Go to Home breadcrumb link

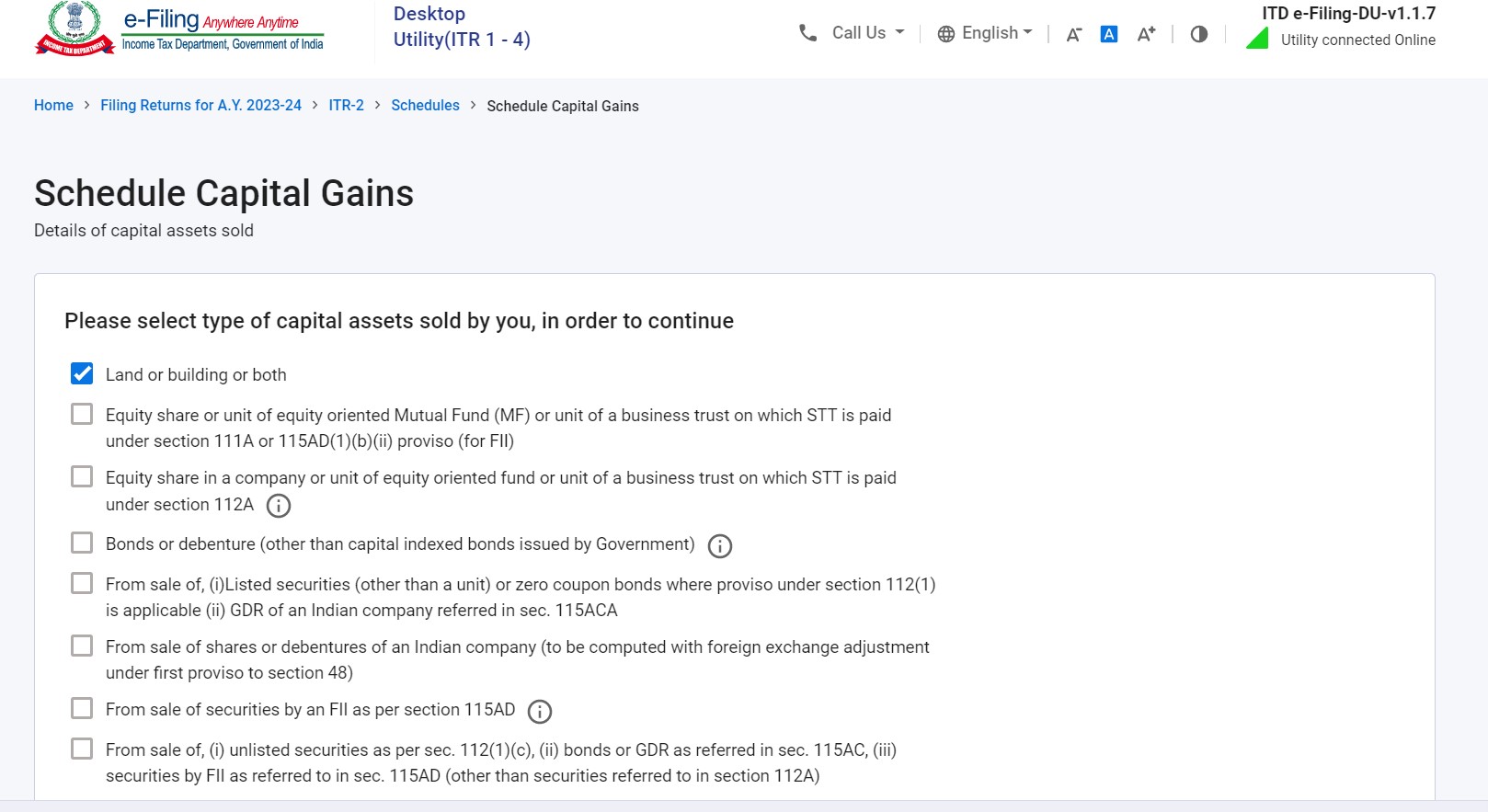pyautogui.click(x=53, y=106)
